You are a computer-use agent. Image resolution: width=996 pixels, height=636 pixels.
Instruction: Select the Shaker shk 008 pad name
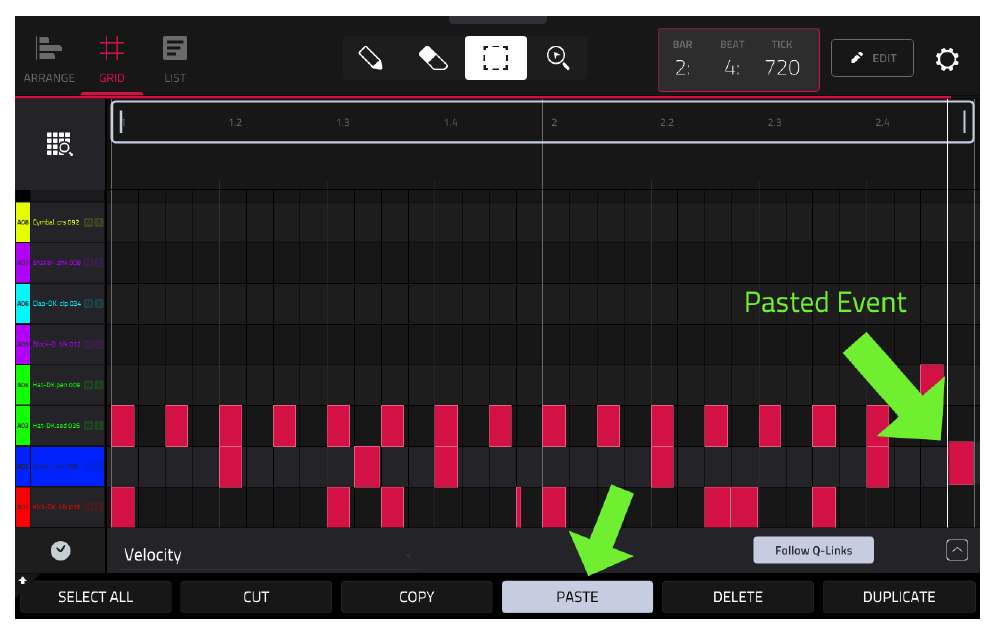coord(57,262)
